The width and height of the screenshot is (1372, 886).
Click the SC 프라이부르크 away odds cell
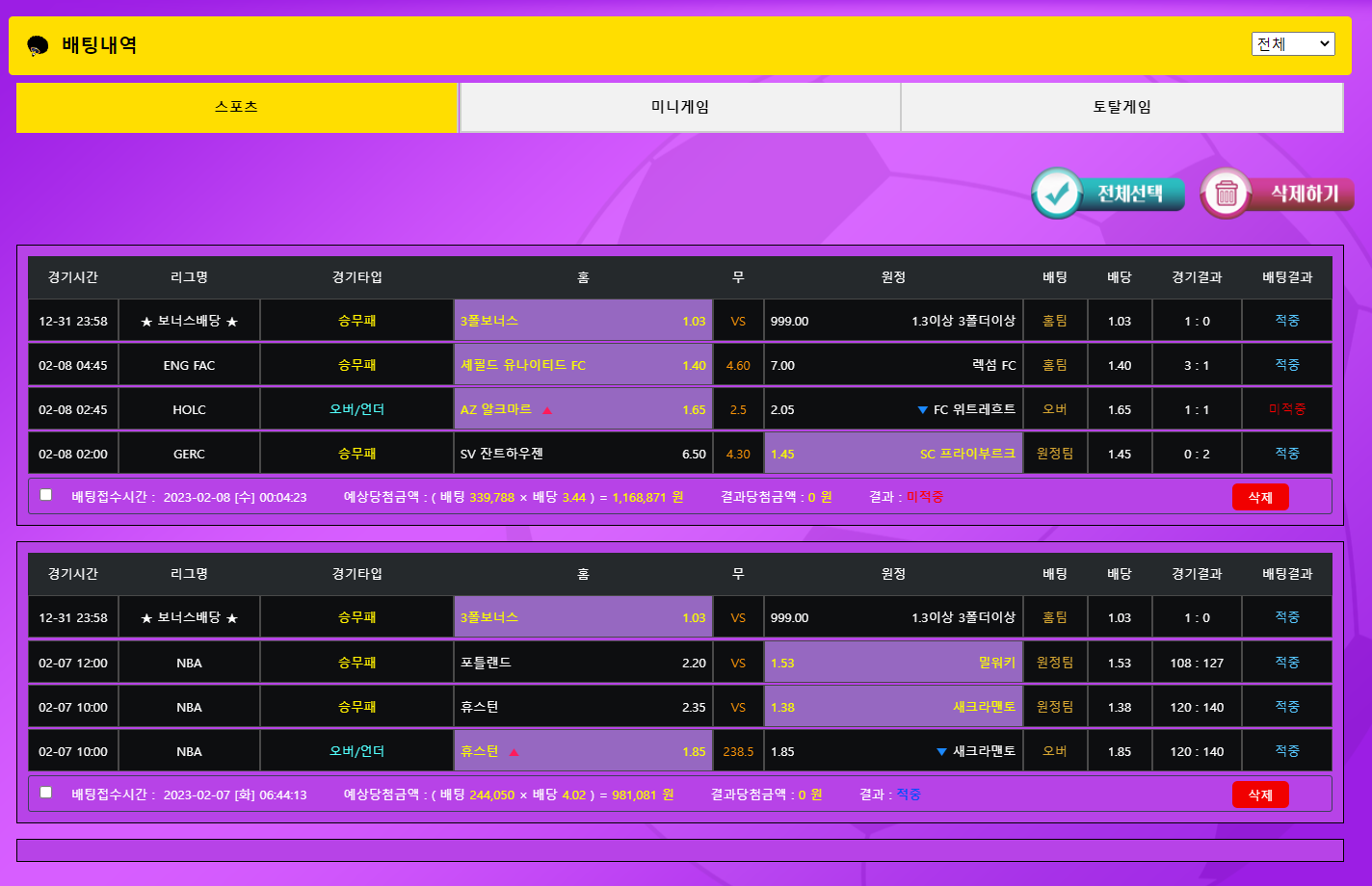pyautogui.click(x=893, y=454)
